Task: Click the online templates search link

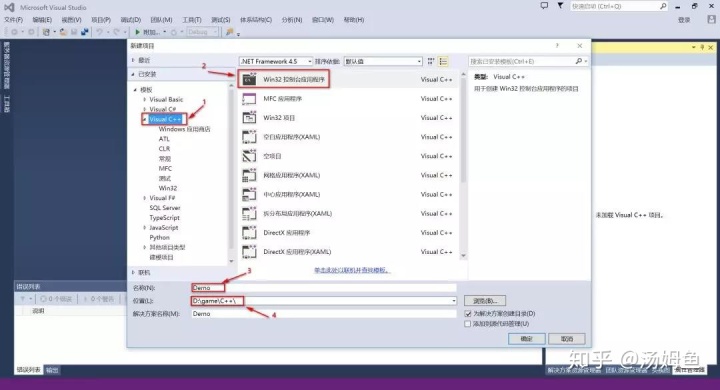Action: click(351, 270)
